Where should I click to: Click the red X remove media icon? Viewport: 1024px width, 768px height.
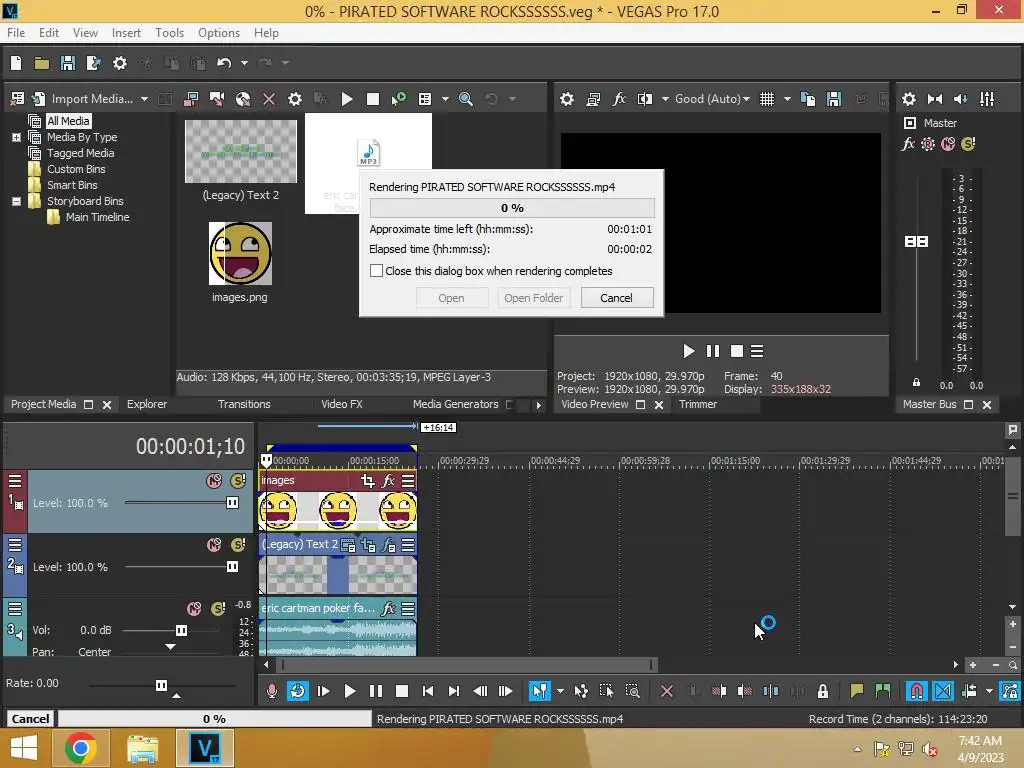(x=268, y=99)
